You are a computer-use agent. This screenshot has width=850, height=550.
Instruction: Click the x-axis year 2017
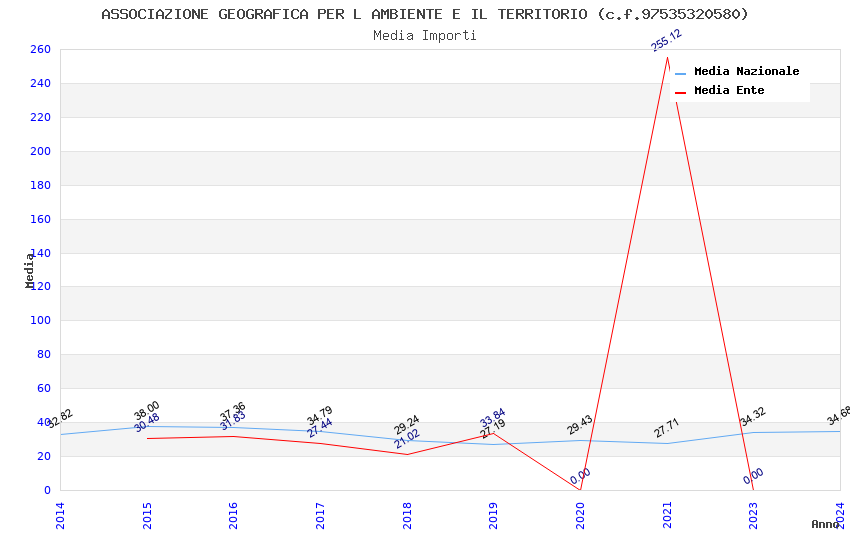click(320, 515)
